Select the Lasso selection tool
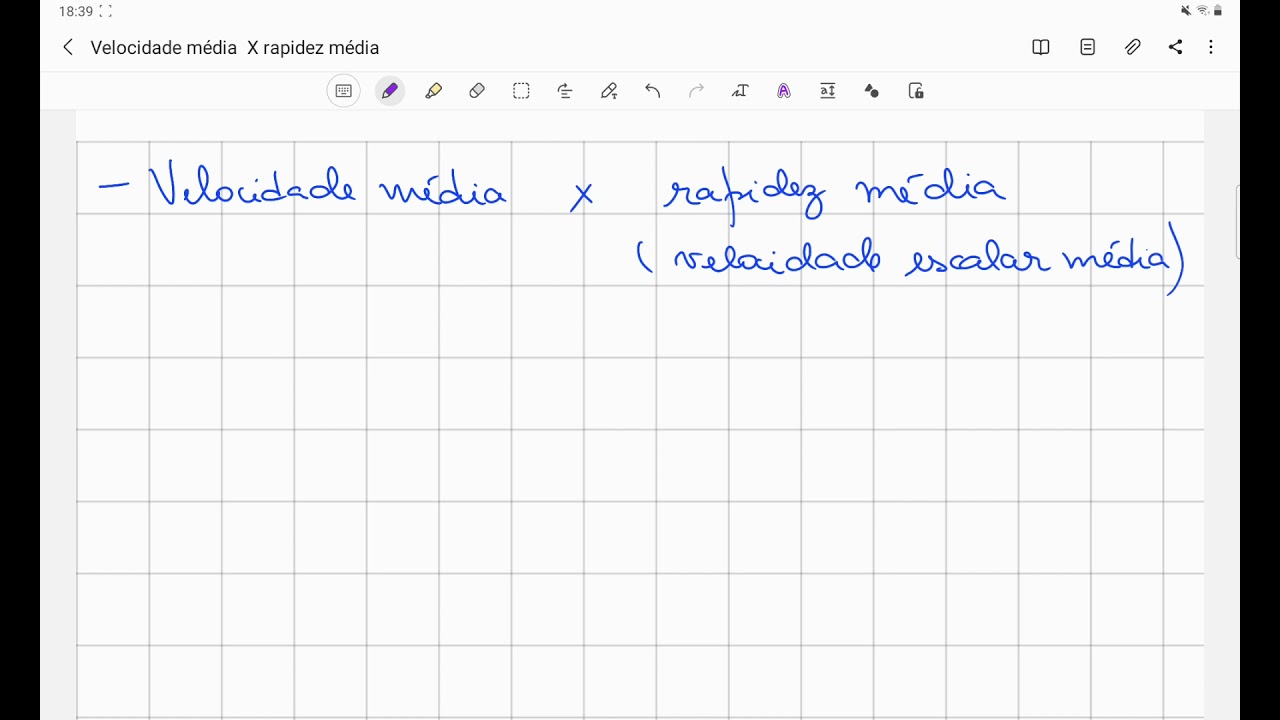Screen dimensions: 1280x720 521,91
